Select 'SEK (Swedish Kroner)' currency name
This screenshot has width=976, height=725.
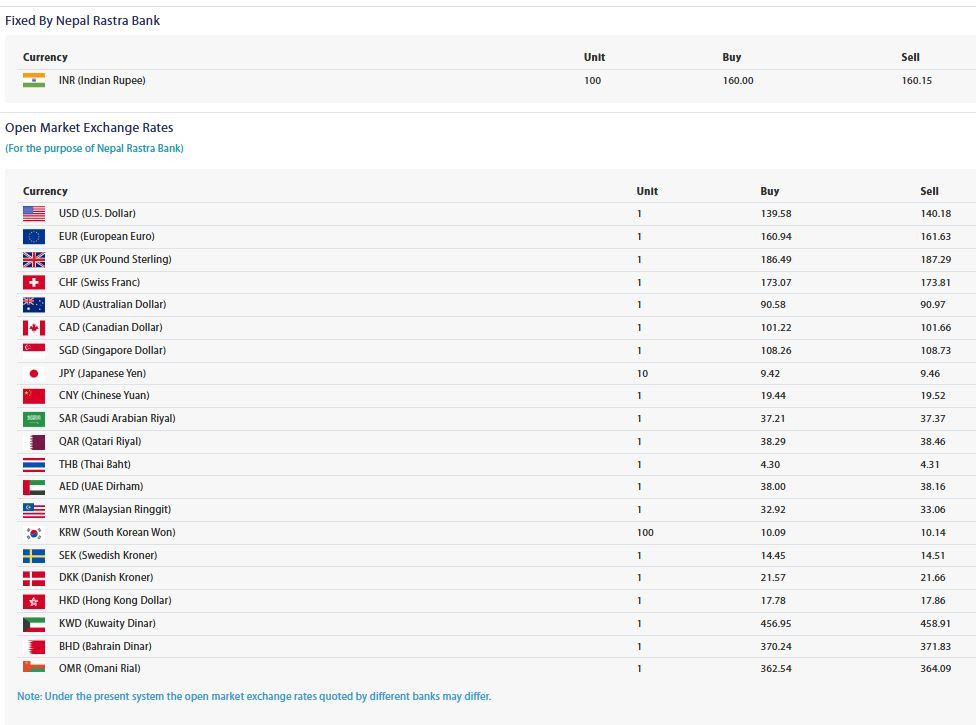point(108,555)
